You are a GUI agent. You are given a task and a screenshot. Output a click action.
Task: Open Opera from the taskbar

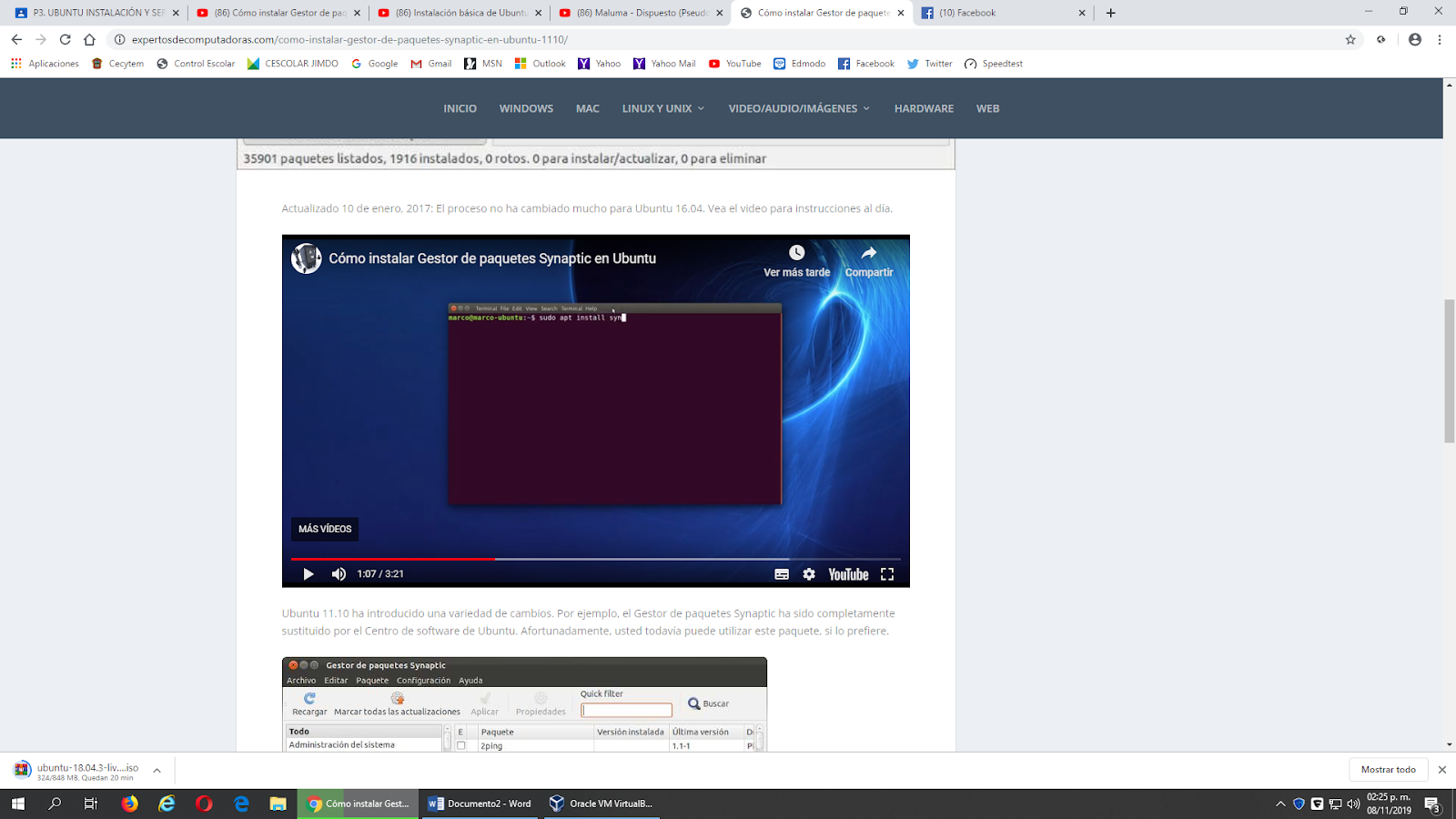[x=204, y=804]
